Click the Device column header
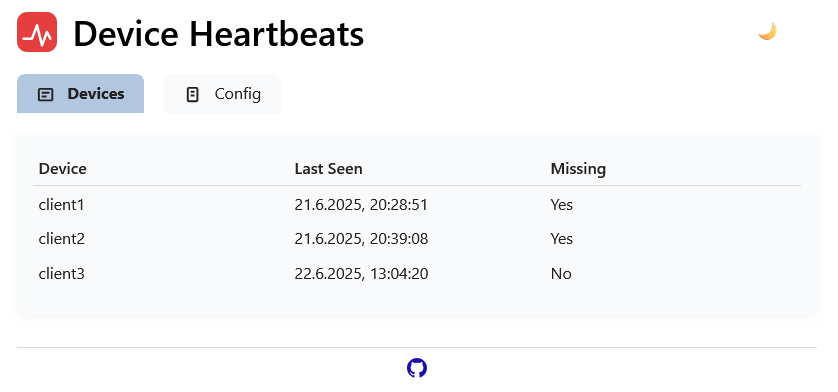838x392 pixels. coord(63,169)
